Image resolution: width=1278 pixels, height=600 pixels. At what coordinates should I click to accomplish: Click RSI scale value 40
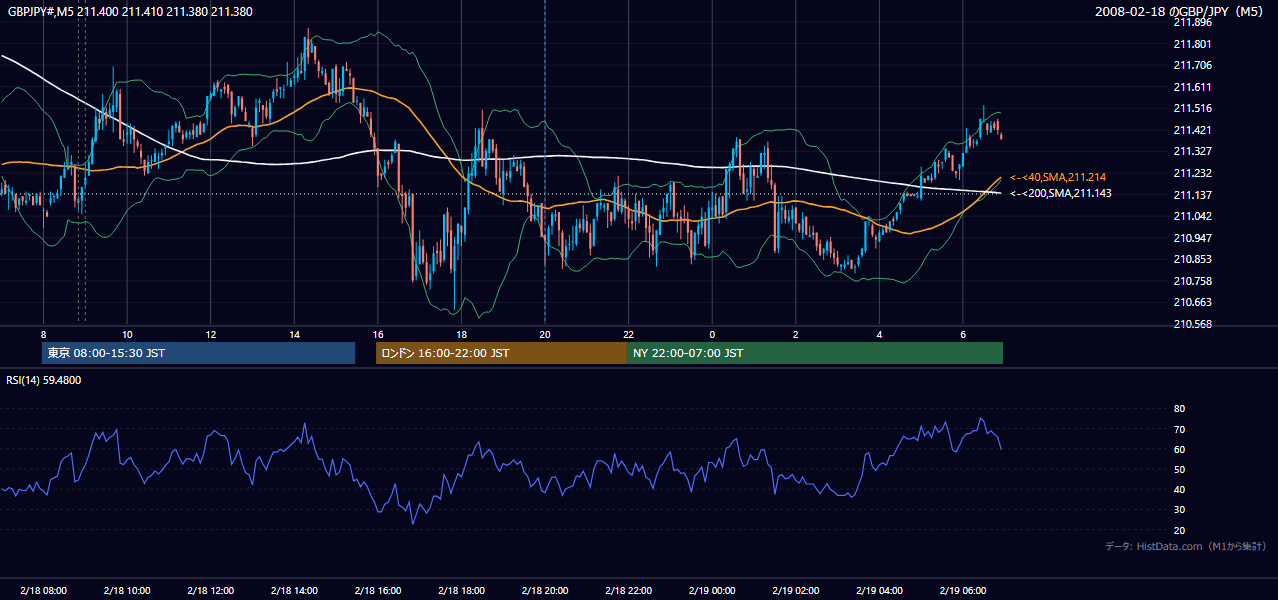(x=1179, y=489)
